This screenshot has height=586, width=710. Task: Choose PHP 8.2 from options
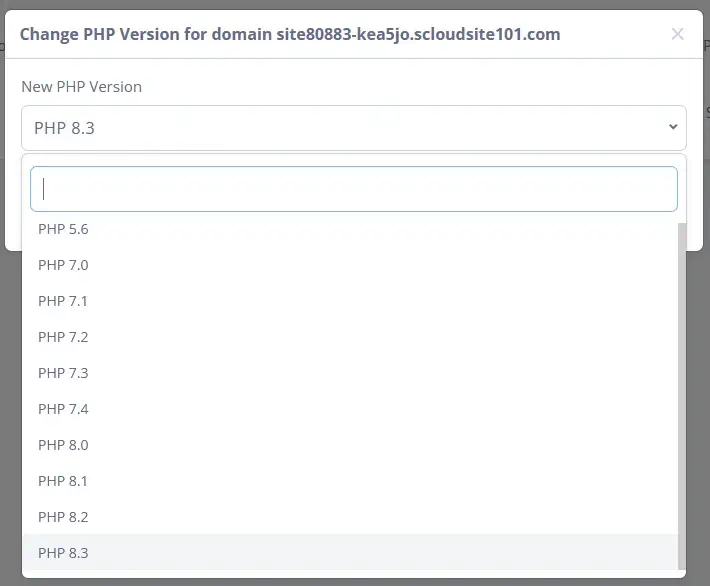point(350,517)
